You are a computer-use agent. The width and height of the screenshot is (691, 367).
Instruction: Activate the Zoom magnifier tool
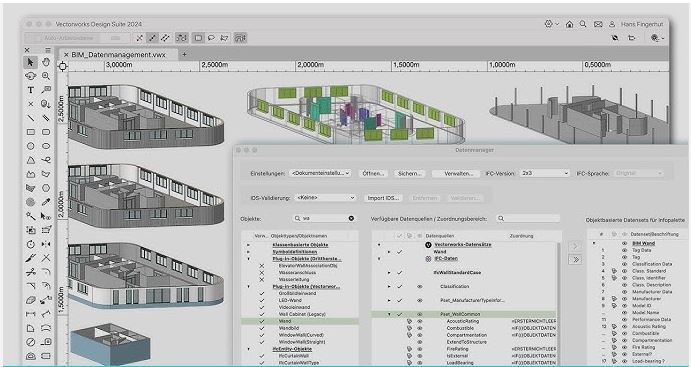(46, 76)
